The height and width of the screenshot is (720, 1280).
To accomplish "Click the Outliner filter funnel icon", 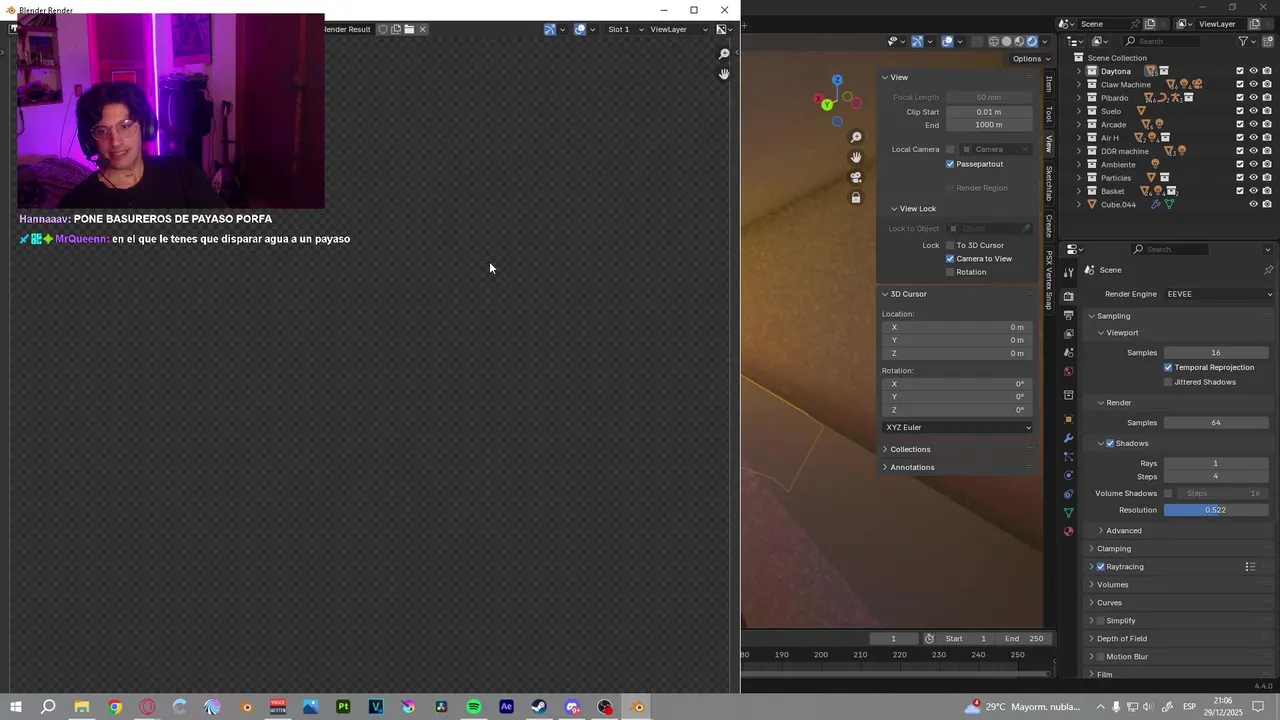I will tap(1244, 41).
